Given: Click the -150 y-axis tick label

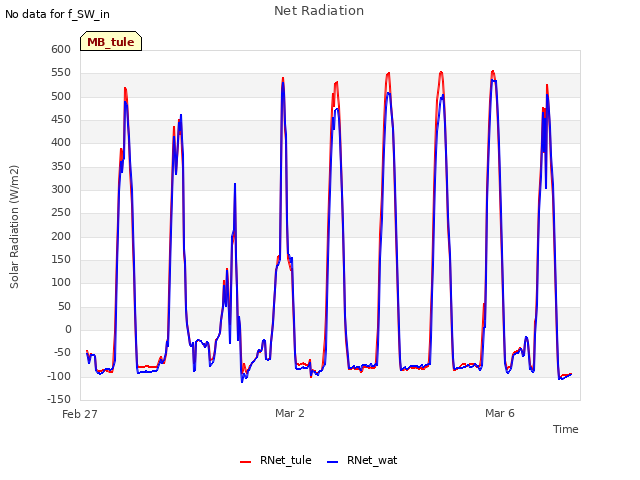Looking at the screenshot, I should (x=59, y=399).
